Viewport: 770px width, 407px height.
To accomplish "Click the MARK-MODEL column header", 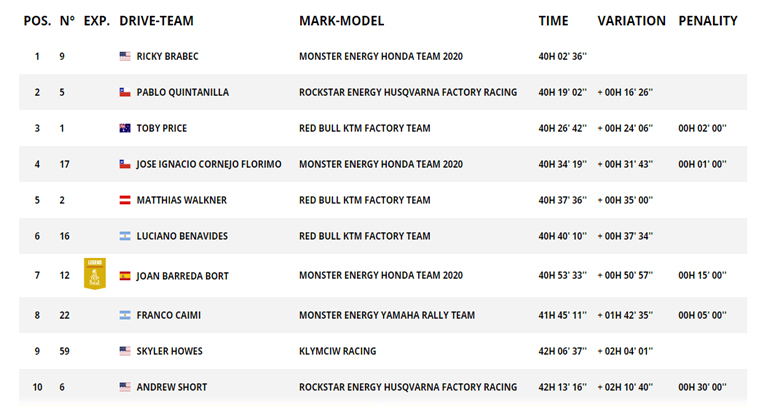I will [341, 21].
